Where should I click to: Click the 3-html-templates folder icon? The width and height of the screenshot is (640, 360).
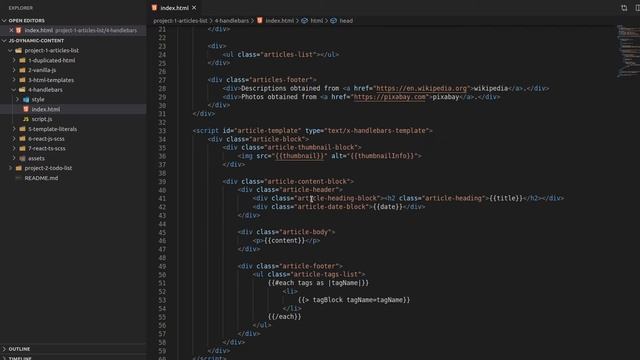pyautogui.click(x=22, y=80)
